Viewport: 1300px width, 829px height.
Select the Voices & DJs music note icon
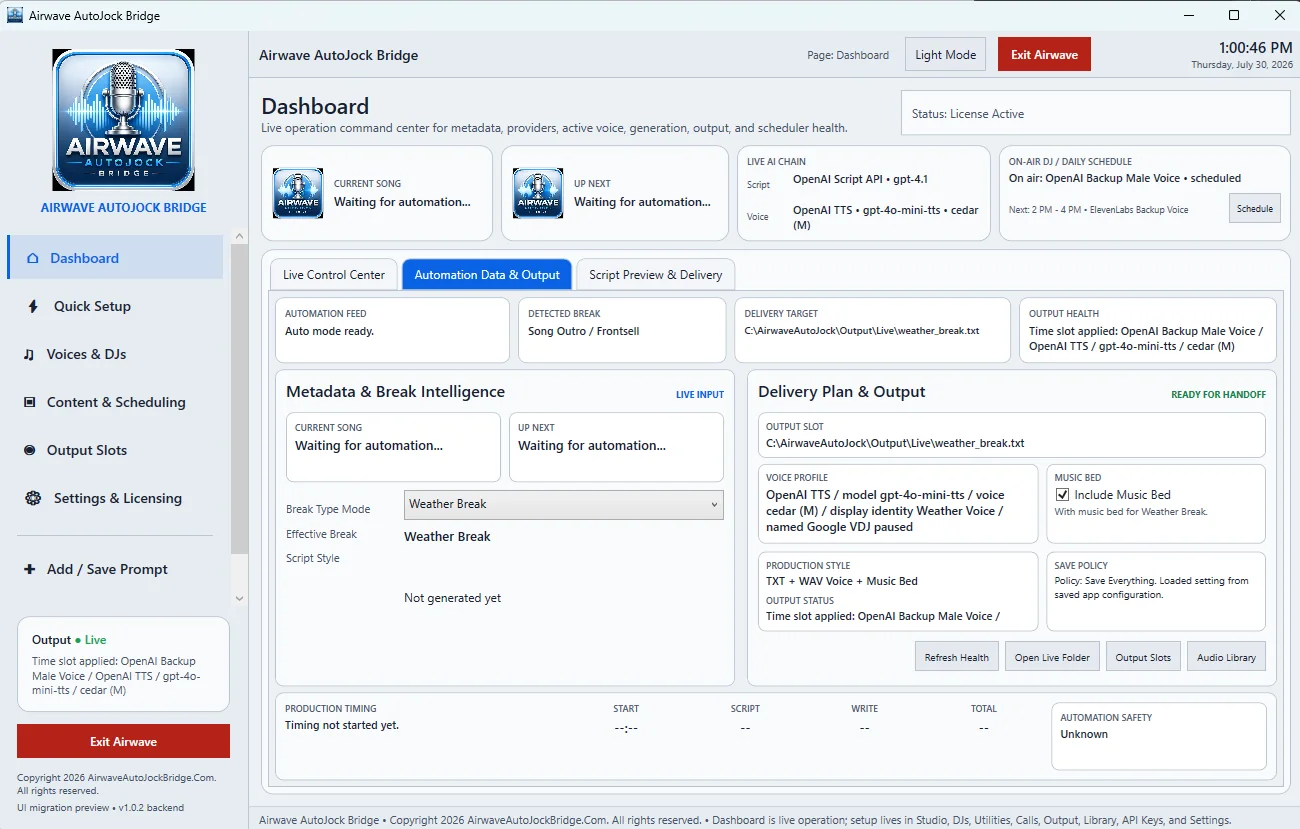[x=29, y=354]
